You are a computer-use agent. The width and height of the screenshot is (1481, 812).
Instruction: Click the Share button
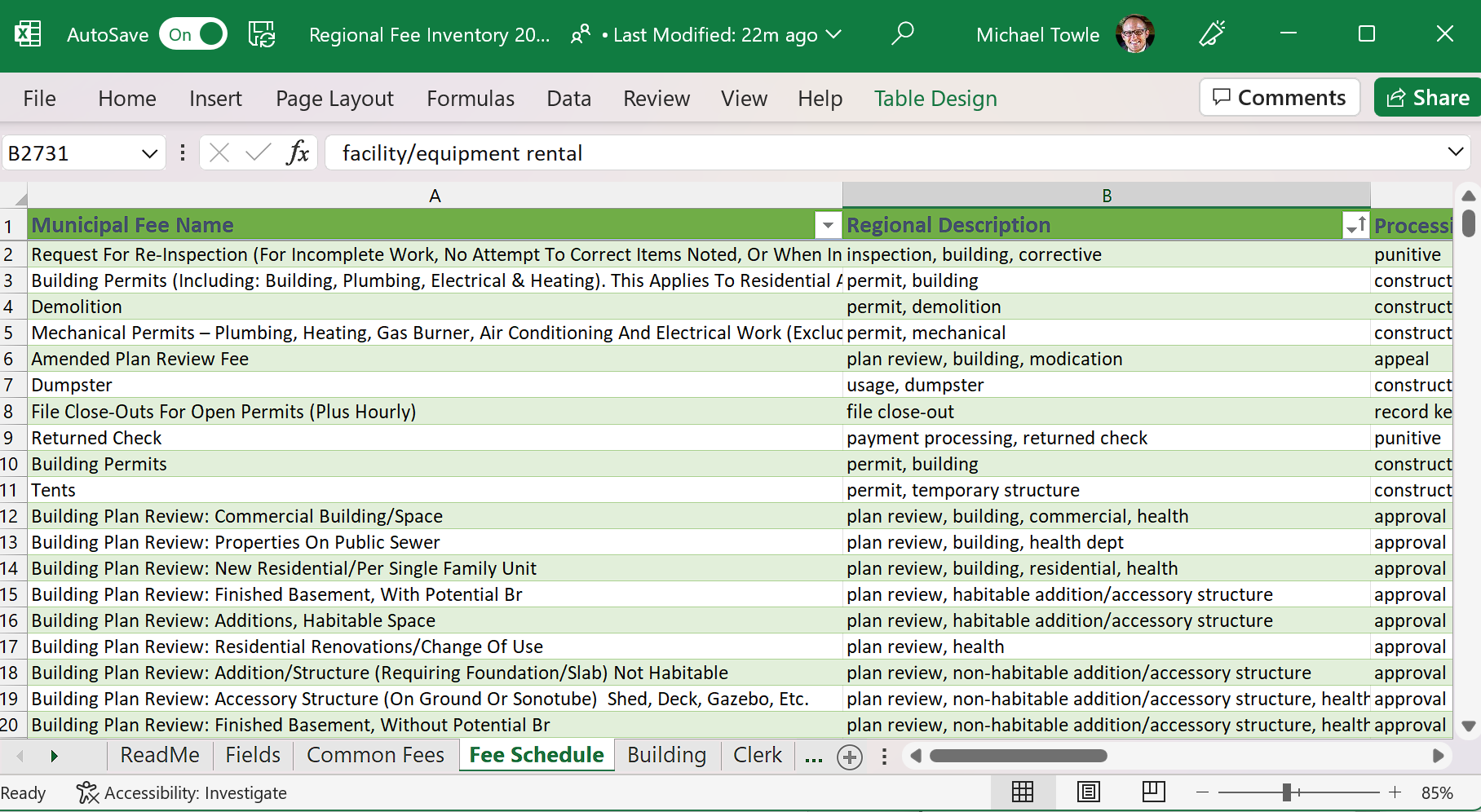pyautogui.click(x=1427, y=98)
